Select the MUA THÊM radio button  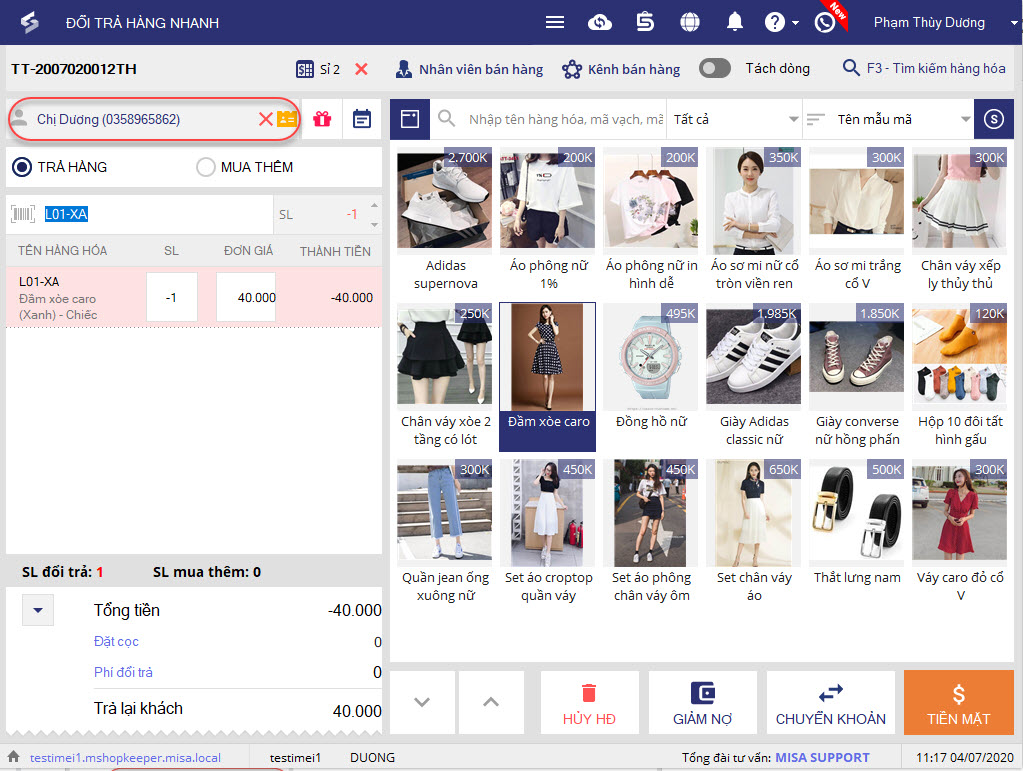pyautogui.click(x=206, y=167)
